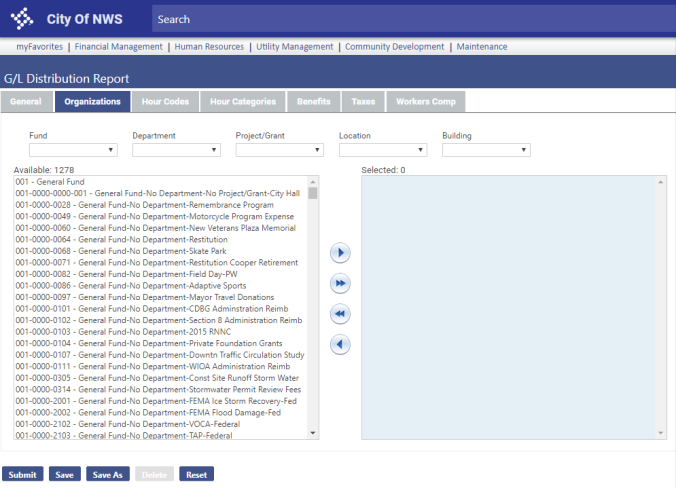Click the Submit button
676x488 pixels.
[22, 474]
